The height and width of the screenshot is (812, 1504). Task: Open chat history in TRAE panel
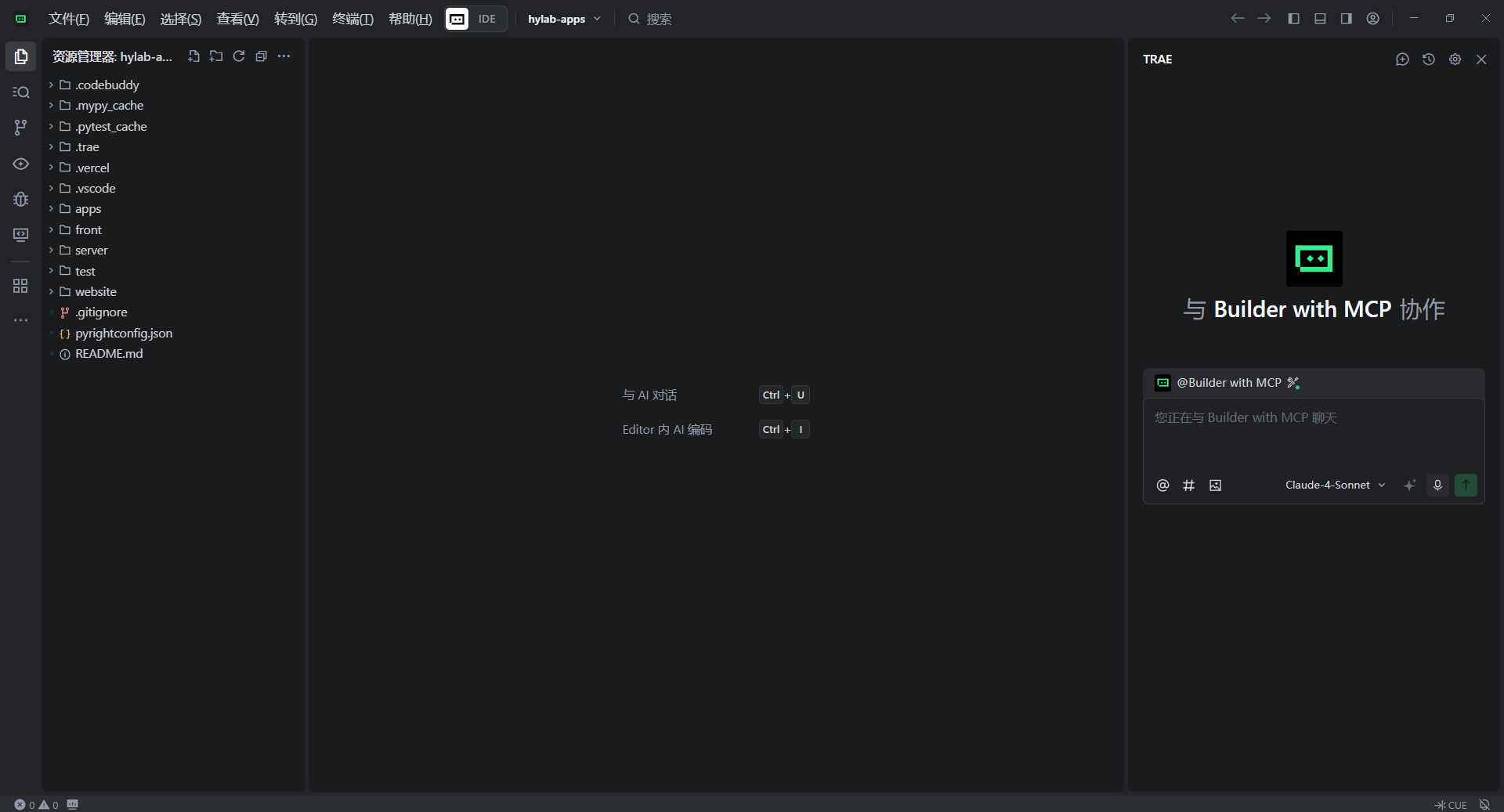(x=1429, y=60)
